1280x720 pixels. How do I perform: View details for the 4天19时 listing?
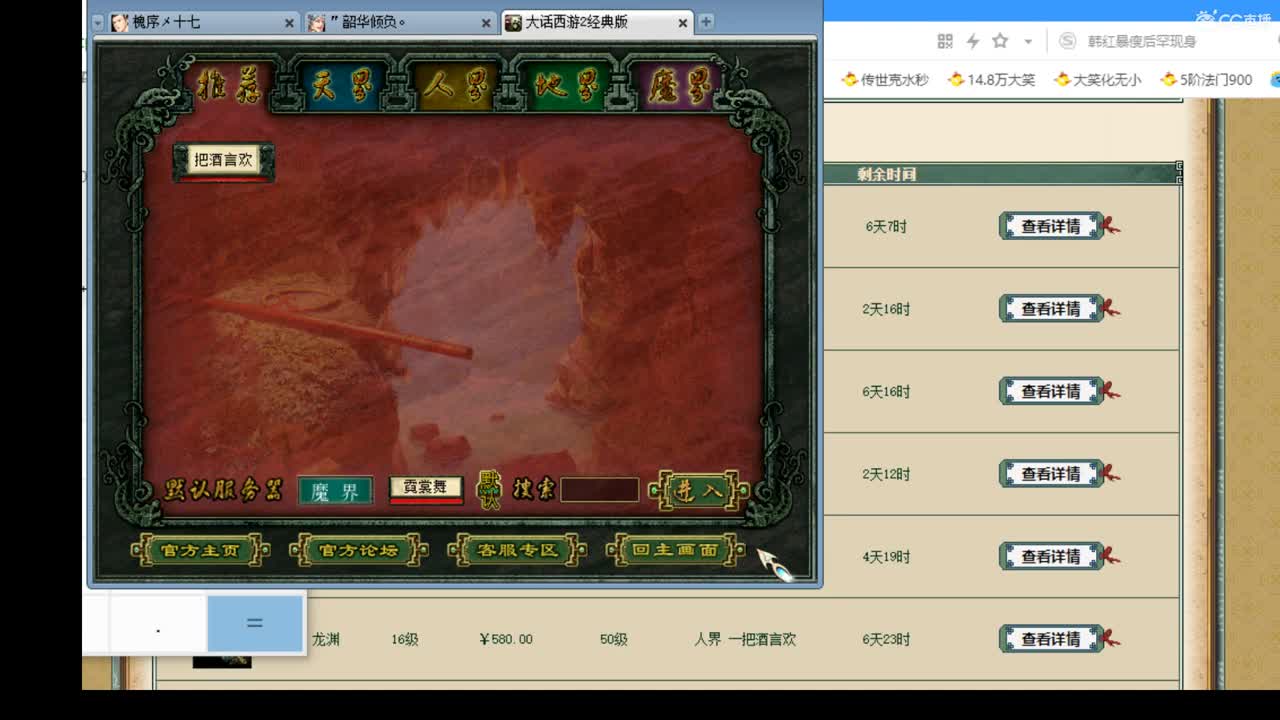(1051, 556)
